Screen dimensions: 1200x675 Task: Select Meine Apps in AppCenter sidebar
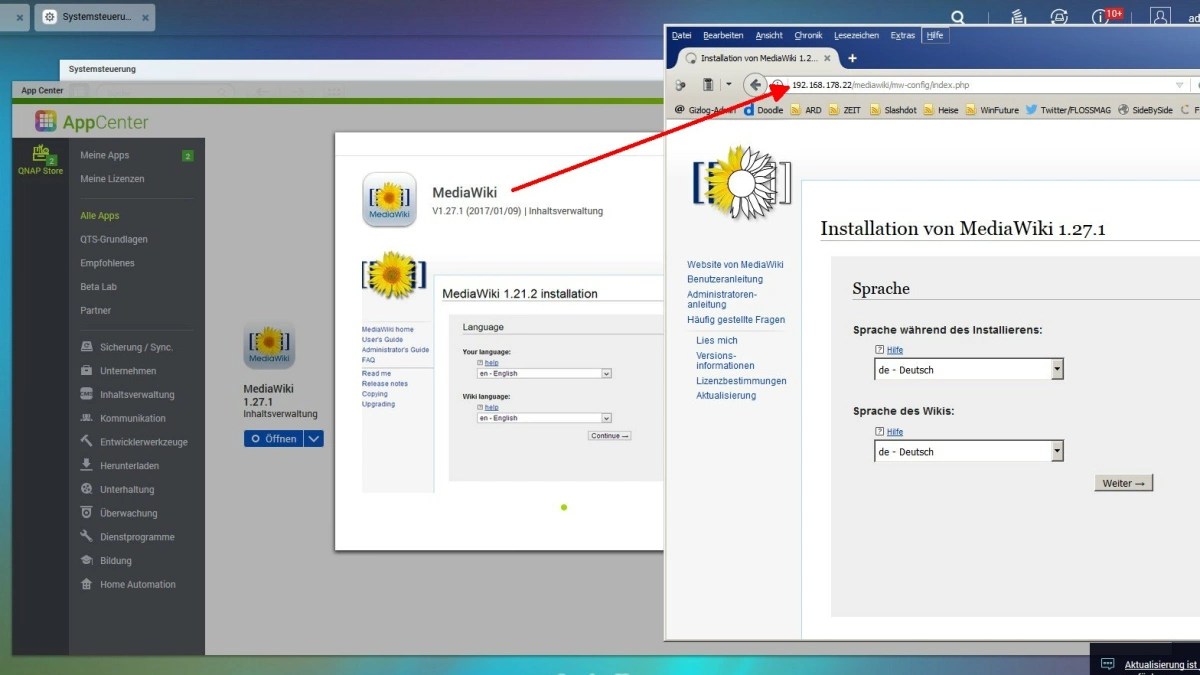(x=105, y=155)
